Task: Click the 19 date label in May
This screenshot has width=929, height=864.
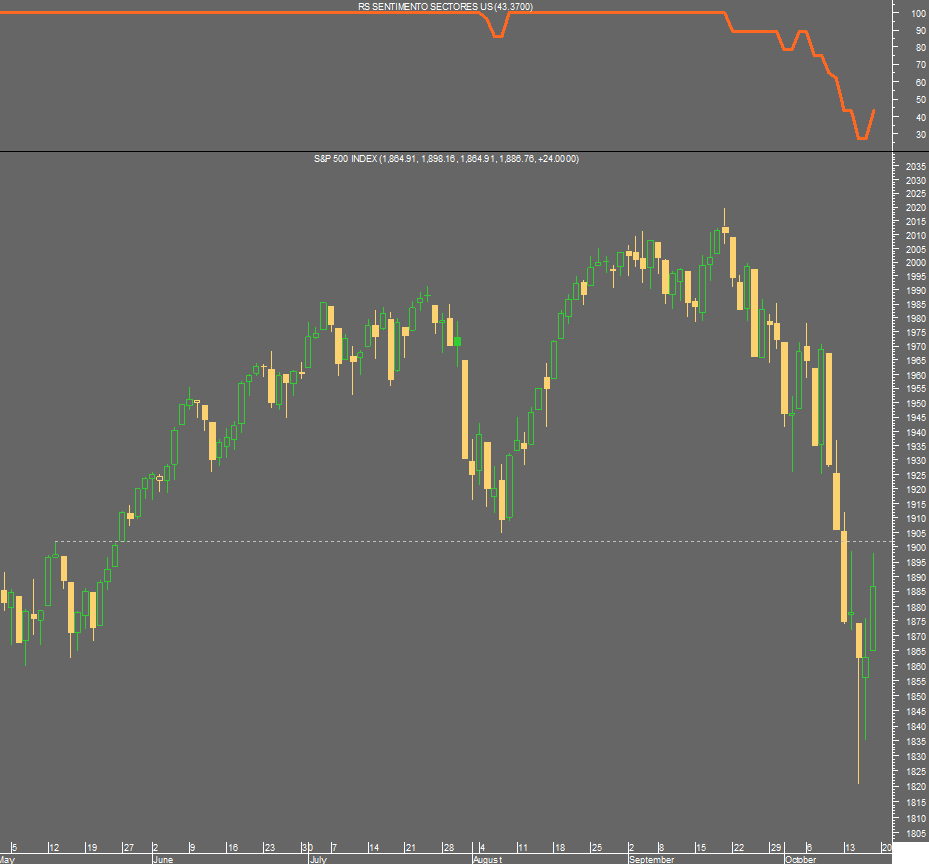Action: click(92, 847)
